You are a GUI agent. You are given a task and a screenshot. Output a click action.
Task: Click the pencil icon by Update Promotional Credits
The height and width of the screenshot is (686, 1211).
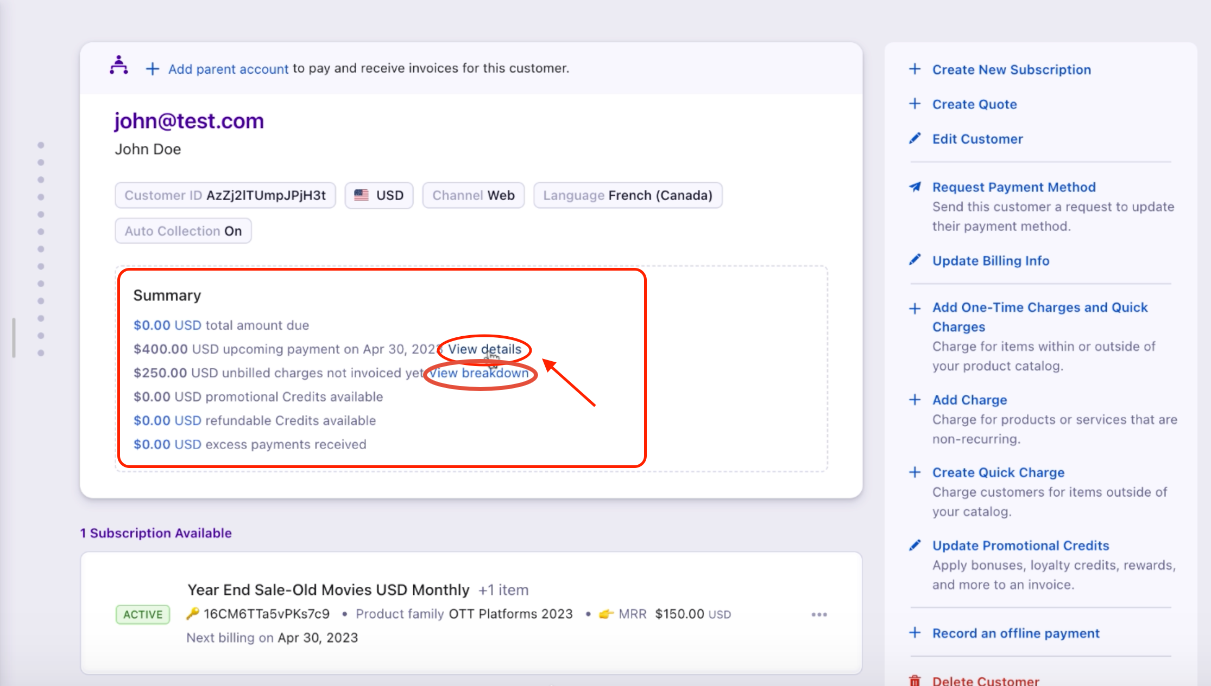pos(914,546)
